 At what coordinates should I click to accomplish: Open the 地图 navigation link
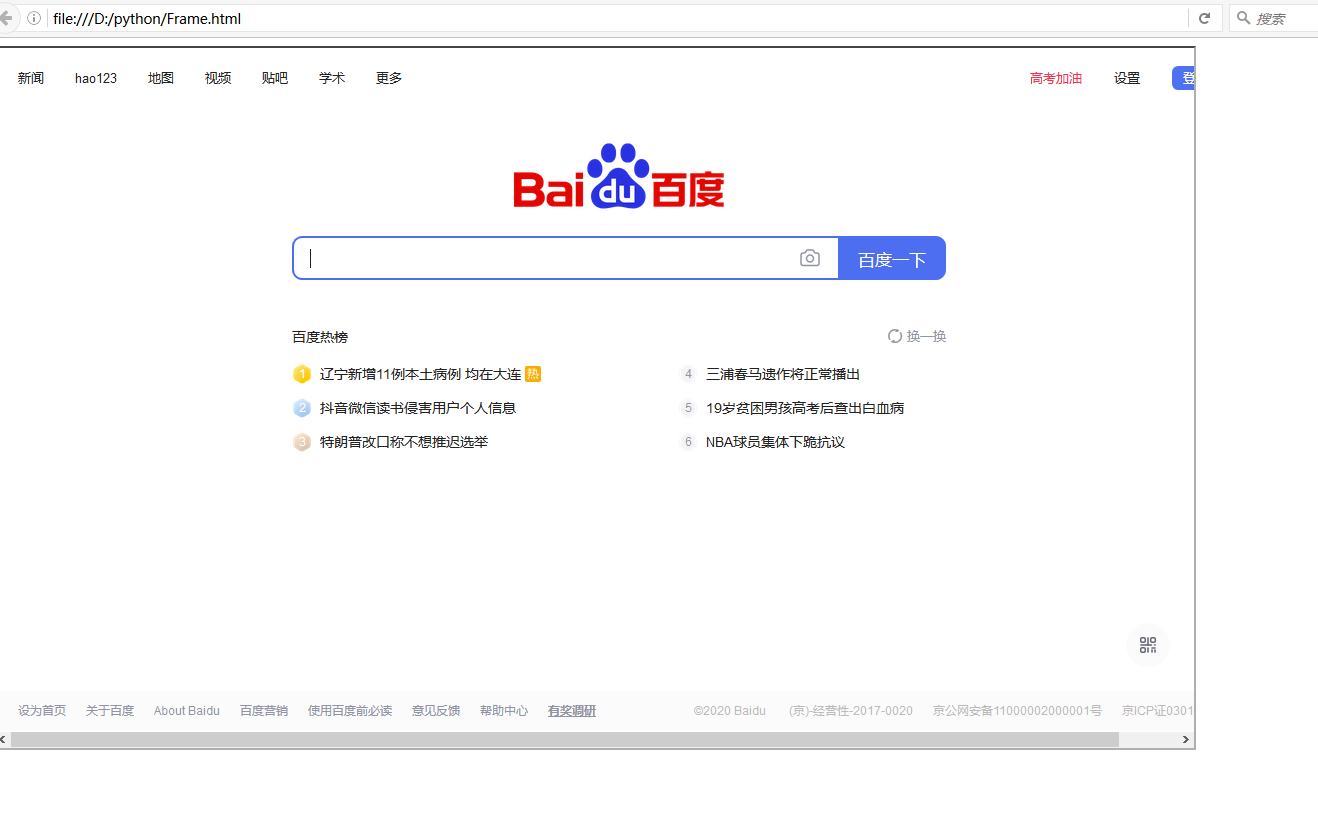161,78
